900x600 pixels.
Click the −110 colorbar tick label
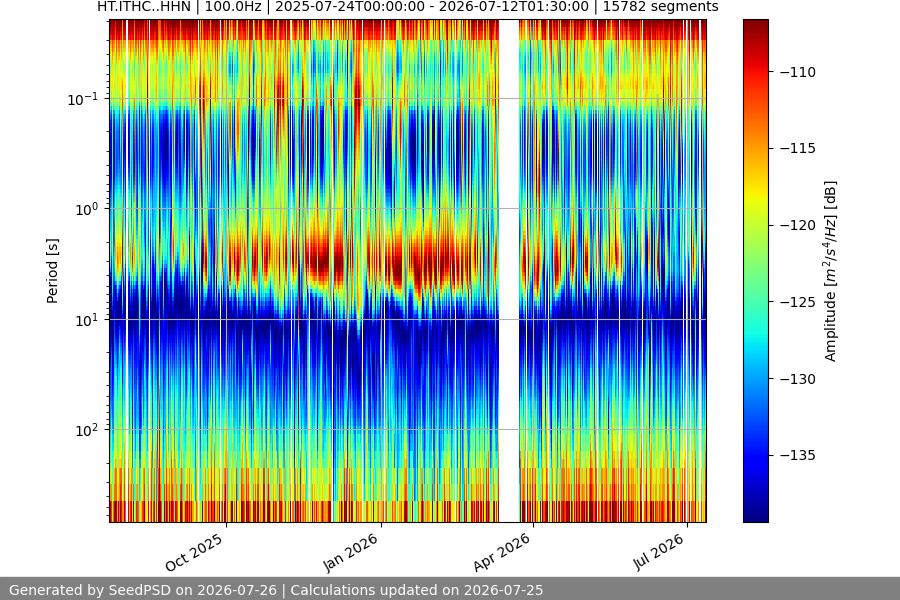tap(798, 72)
